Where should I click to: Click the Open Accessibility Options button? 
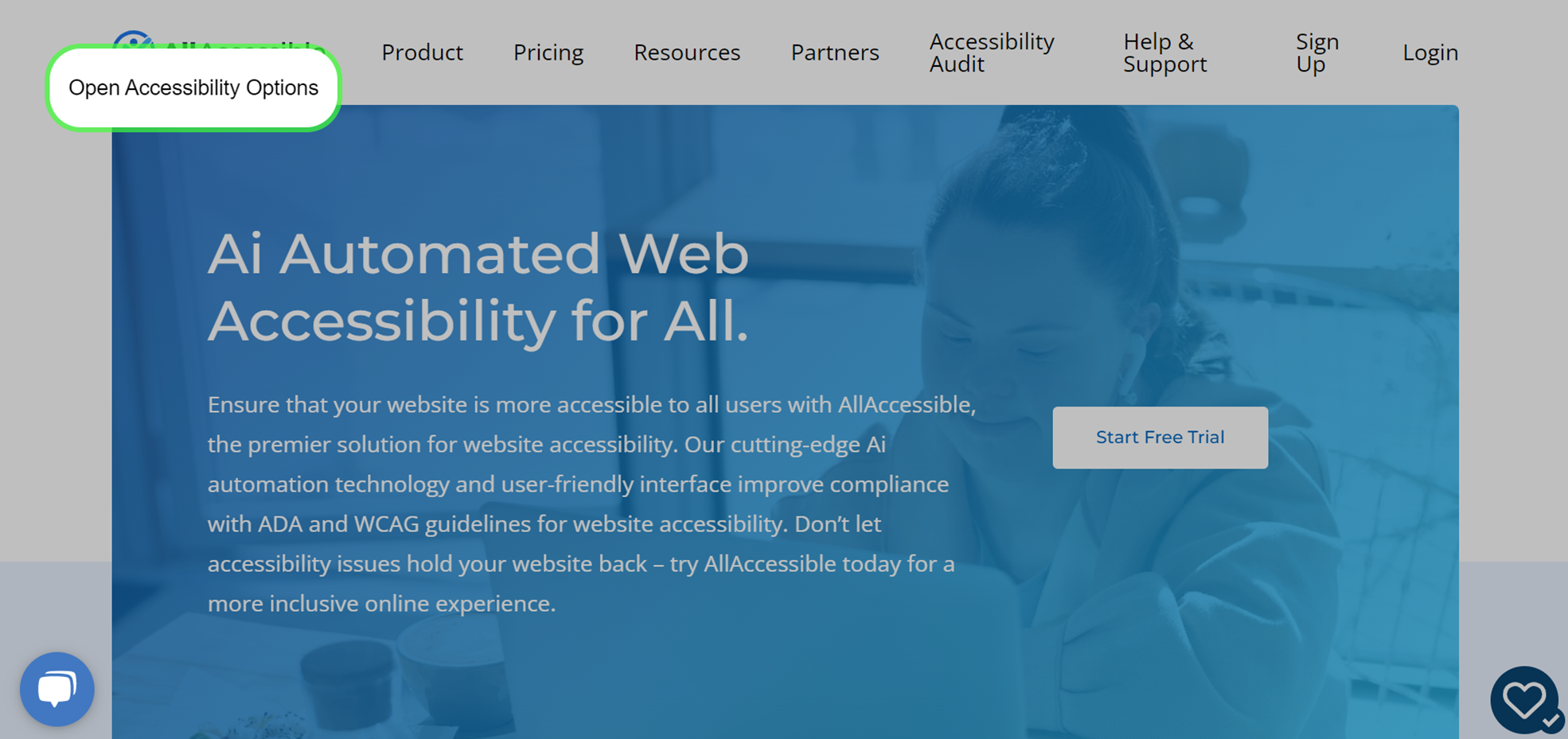coord(193,88)
